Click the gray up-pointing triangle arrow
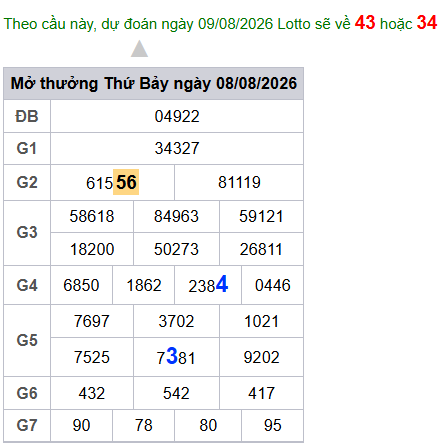442x448 pixels. click(x=139, y=49)
